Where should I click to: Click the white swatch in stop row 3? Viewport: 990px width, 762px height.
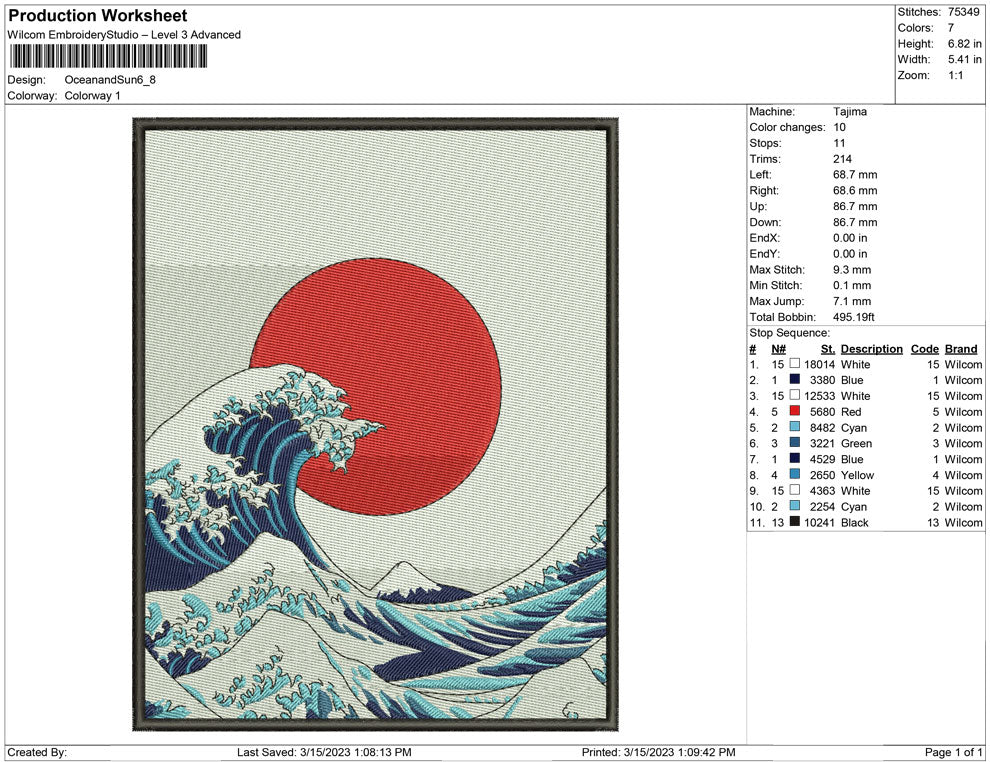pos(795,395)
